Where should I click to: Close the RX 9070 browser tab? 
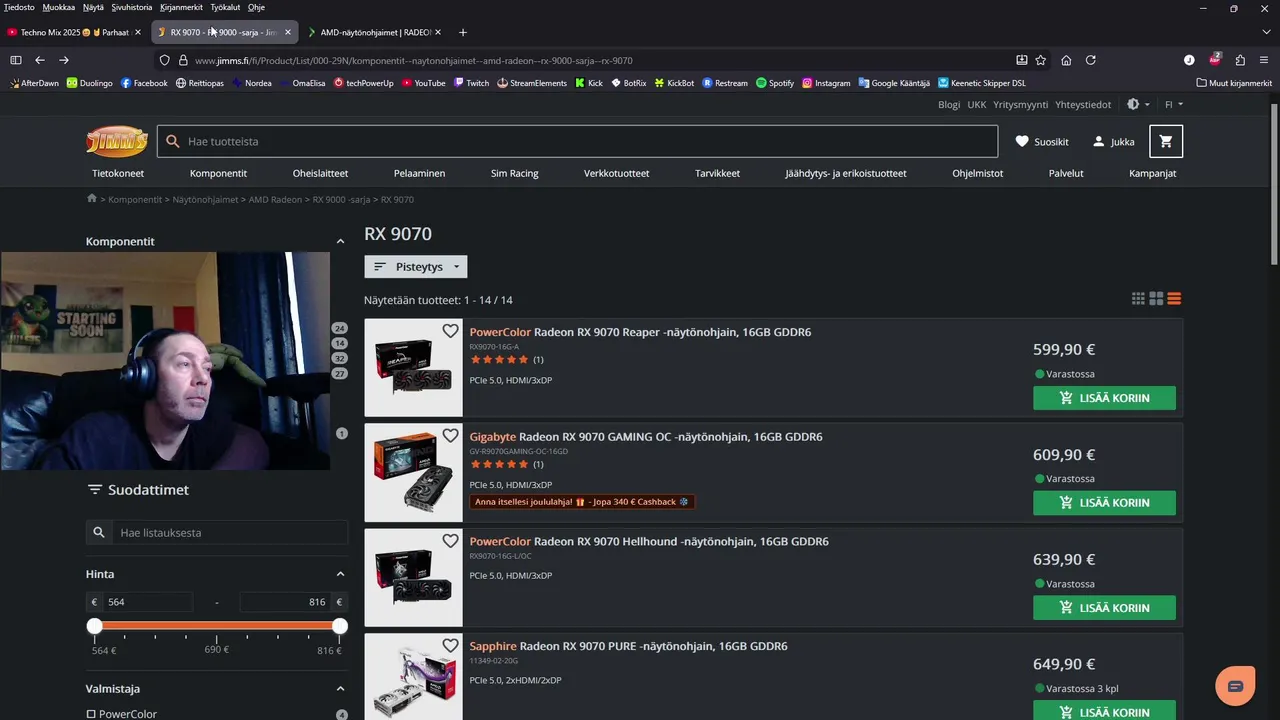click(288, 32)
